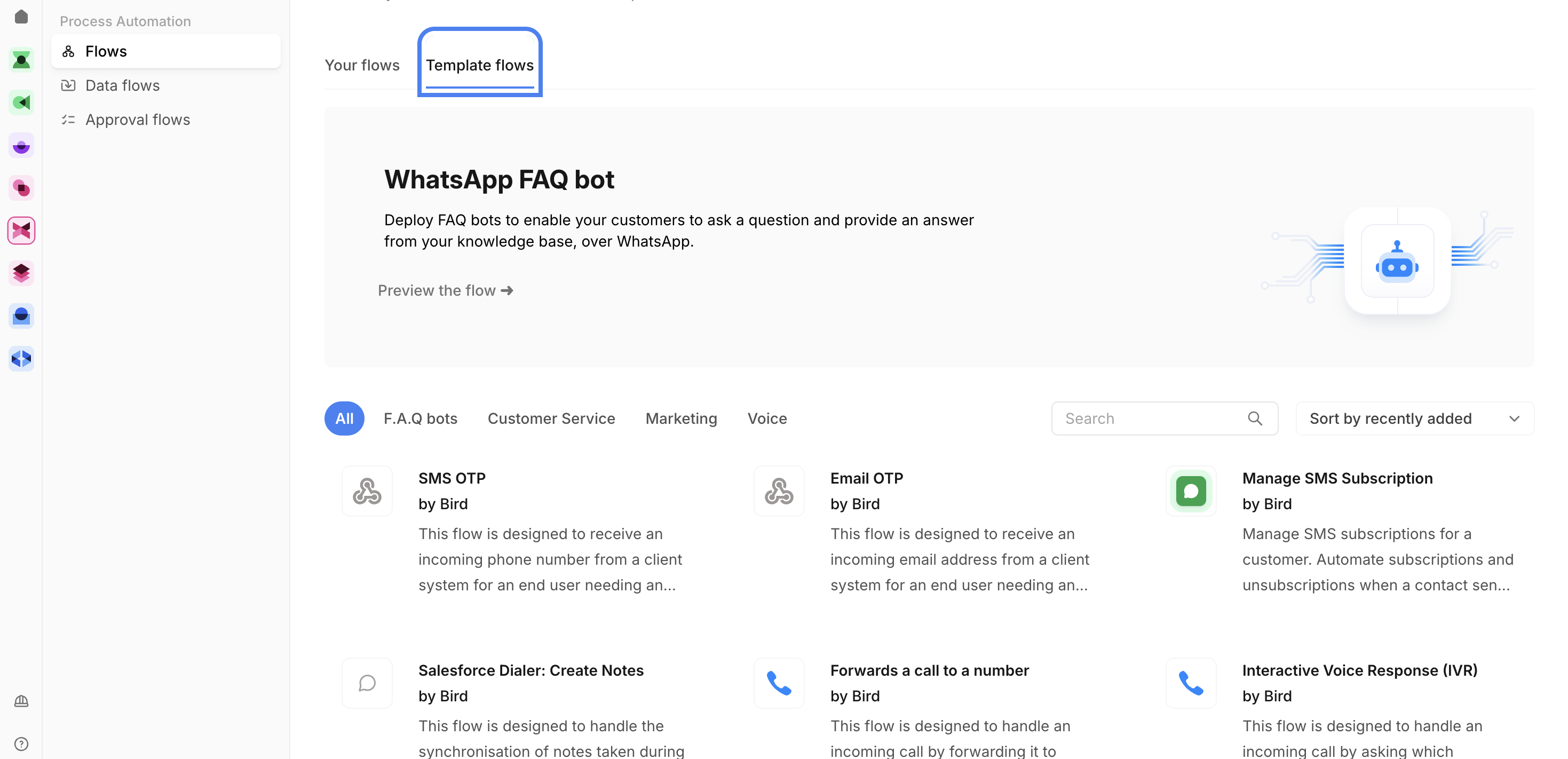1568x759 pixels.
Task: Click the Salesforce Dialer chat bubble icon
Action: pyautogui.click(x=367, y=683)
